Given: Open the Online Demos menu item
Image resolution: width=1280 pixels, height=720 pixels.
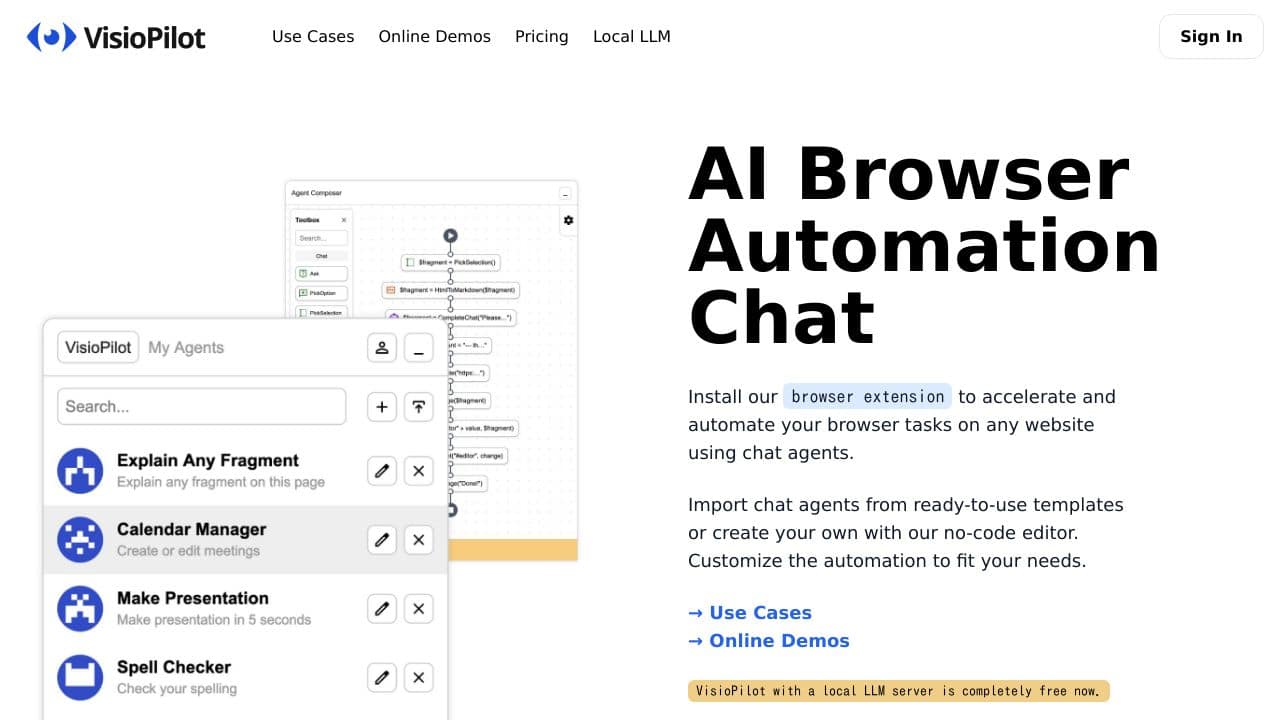Looking at the screenshot, I should [x=434, y=37].
